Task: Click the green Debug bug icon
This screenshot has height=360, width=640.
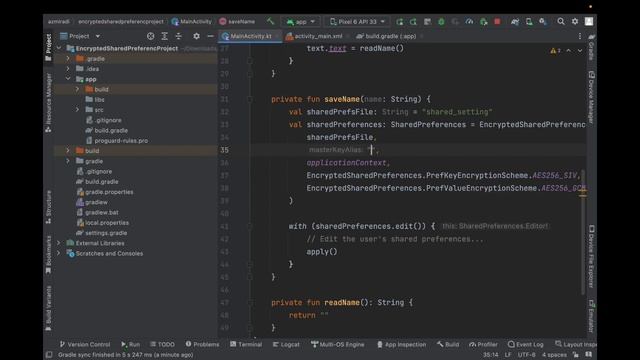Action: (x=441, y=22)
